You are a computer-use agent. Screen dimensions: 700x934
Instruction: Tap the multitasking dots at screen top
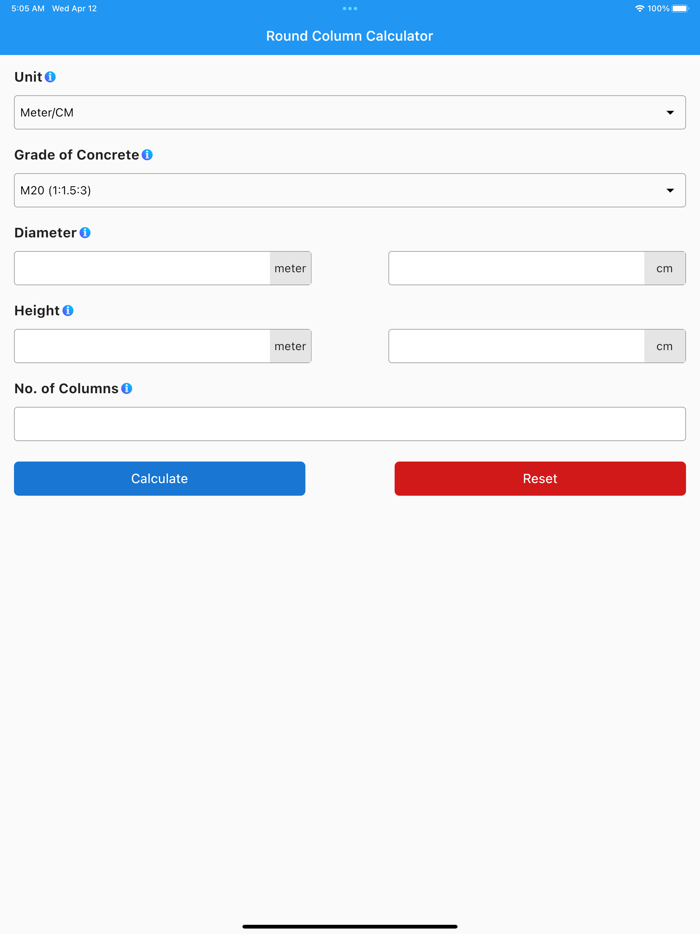[349, 8]
